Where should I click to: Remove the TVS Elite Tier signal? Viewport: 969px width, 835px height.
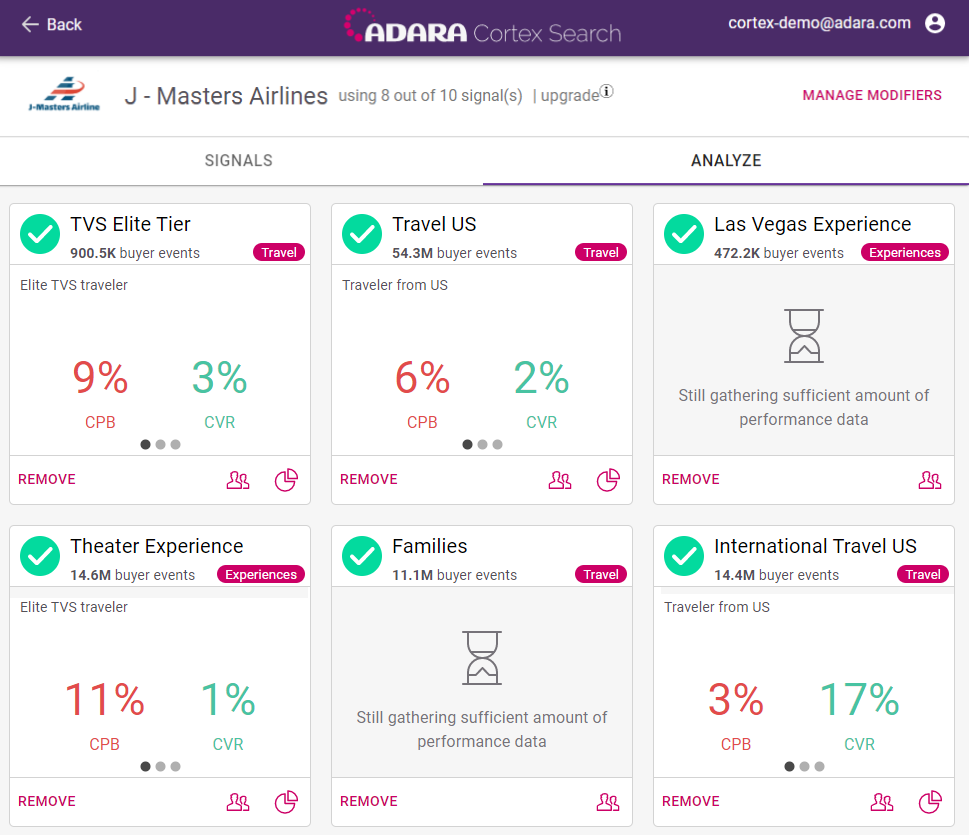click(47, 480)
